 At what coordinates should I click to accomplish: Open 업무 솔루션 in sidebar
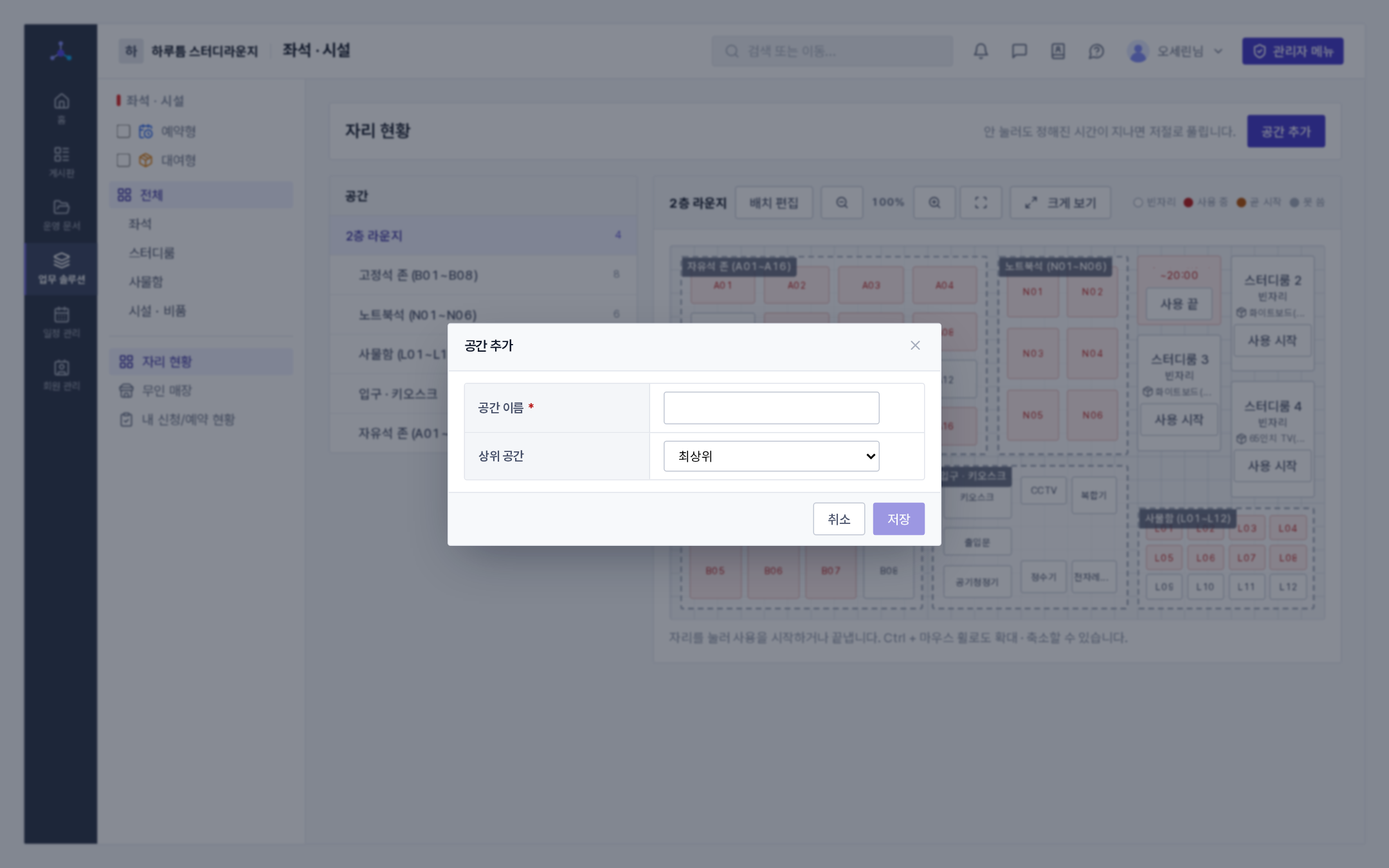[61, 268]
